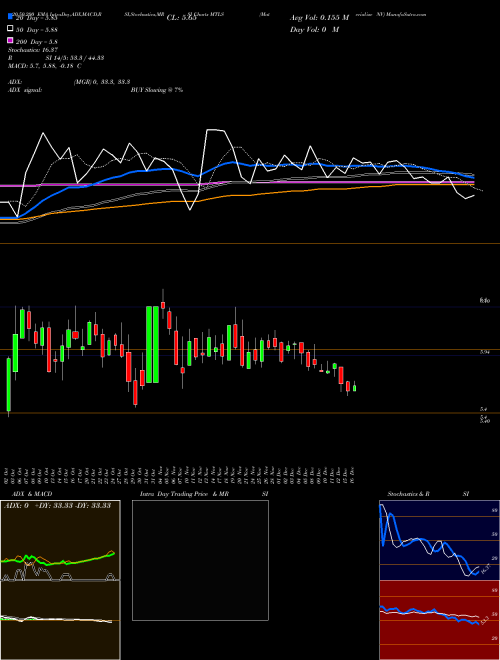Click the tall green candlestick pair at 31 Oct
The image size is (500, 660).
152,344
